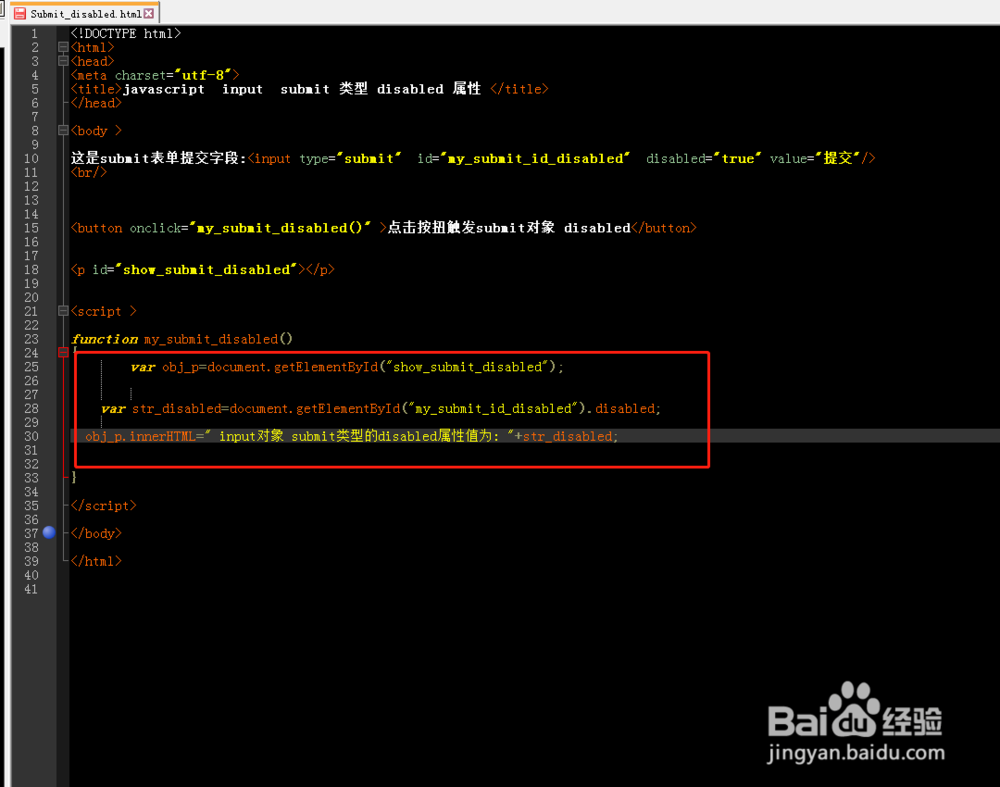Collapse the html tag fold on line 2
The height and width of the screenshot is (787, 1000).
62,47
